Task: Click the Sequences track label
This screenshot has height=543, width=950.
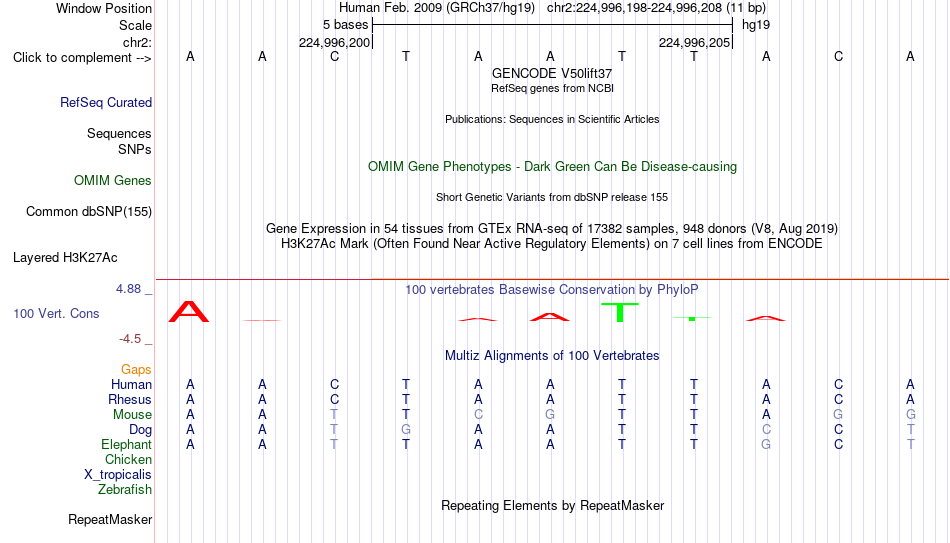Action: point(119,133)
